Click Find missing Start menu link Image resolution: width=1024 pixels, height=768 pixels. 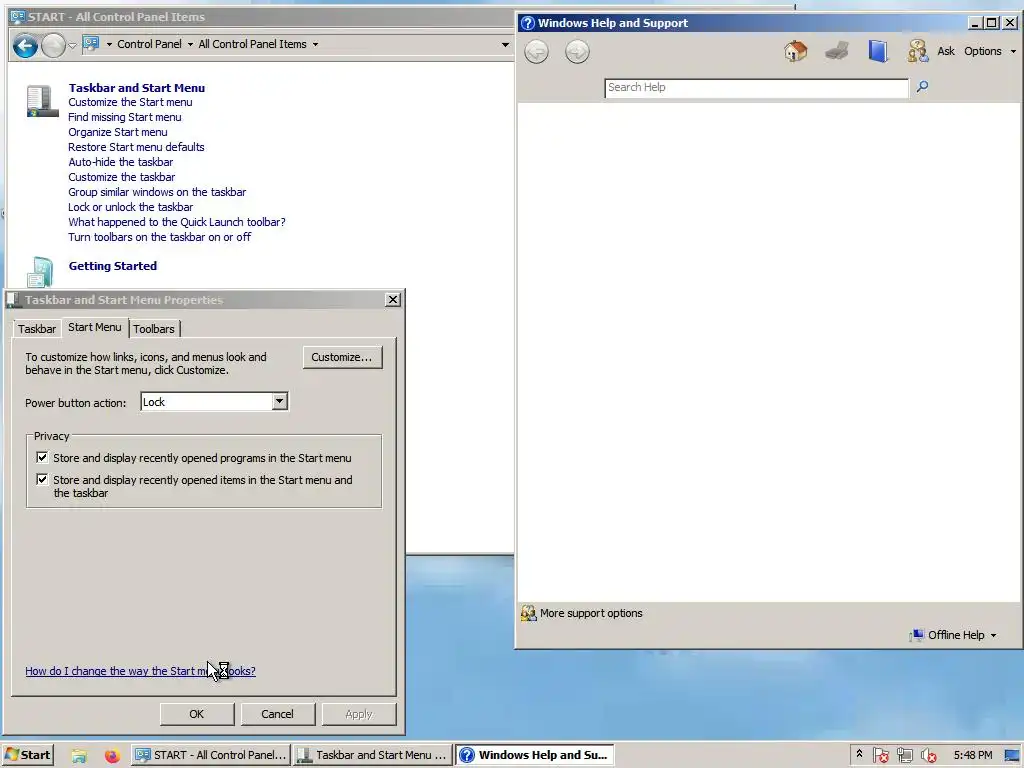(x=125, y=117)
